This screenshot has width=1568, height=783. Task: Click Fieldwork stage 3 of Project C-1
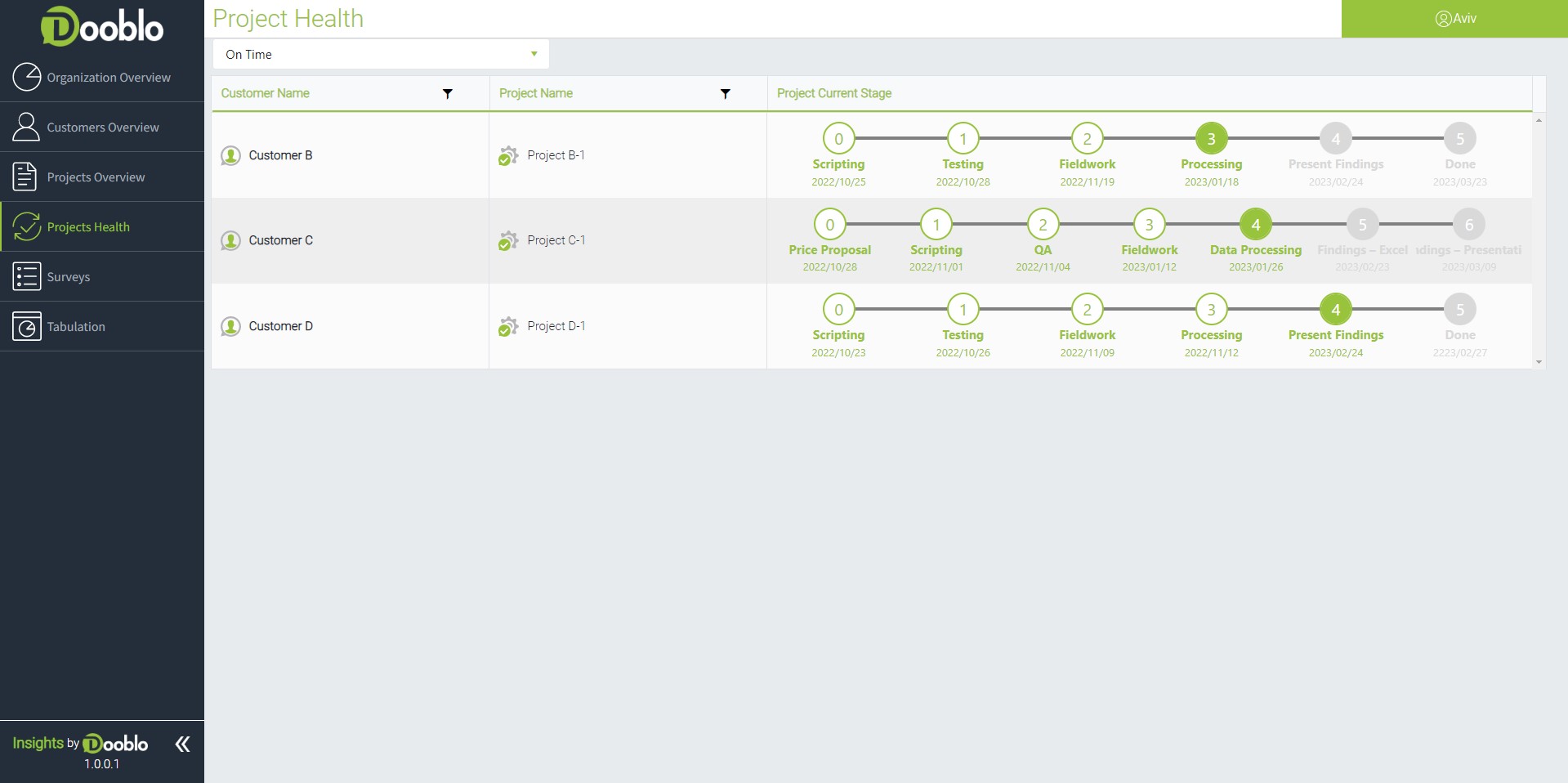coord(1149,224)
